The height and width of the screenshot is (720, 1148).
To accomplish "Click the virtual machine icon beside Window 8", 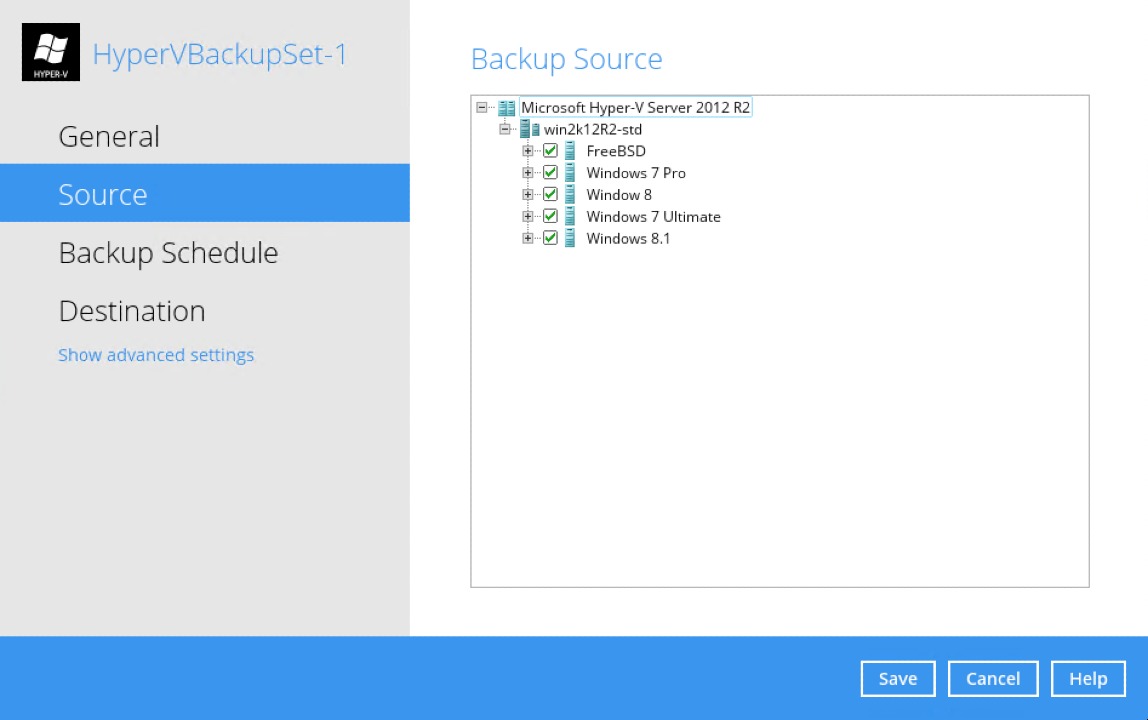I will [570, 194].
